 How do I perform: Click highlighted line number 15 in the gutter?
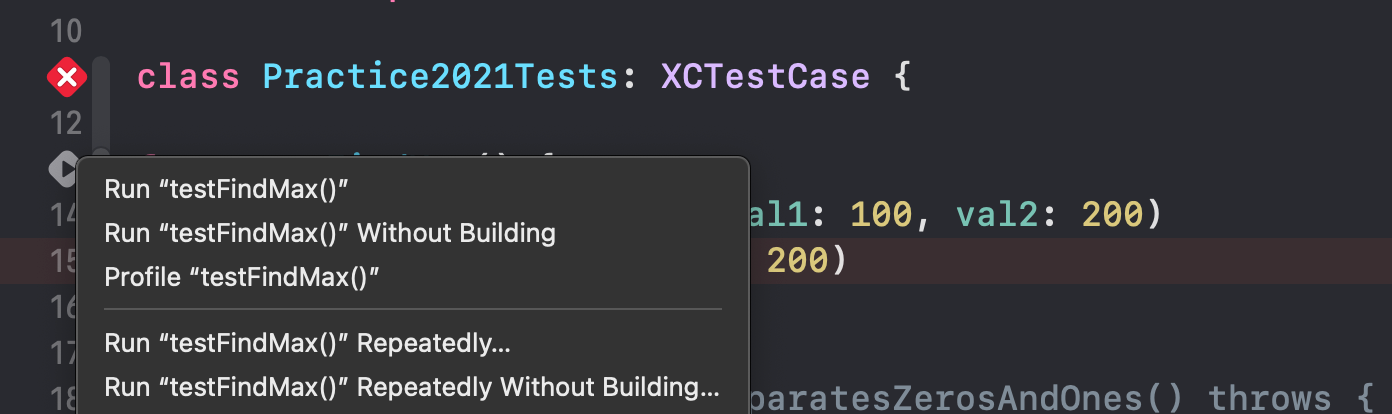pos(64,261)
